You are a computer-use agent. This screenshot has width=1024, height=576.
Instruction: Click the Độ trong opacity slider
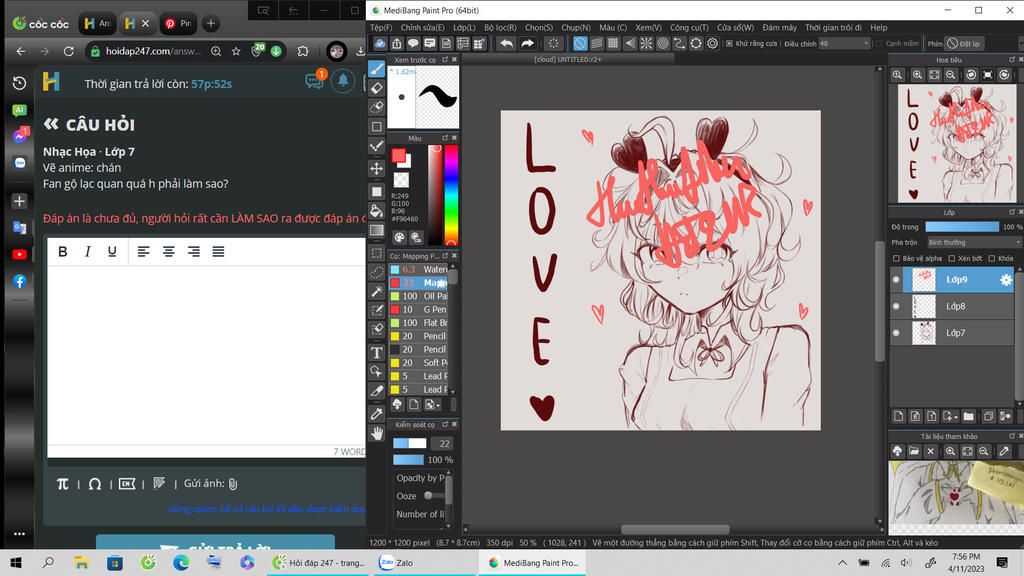pos(962,227)
